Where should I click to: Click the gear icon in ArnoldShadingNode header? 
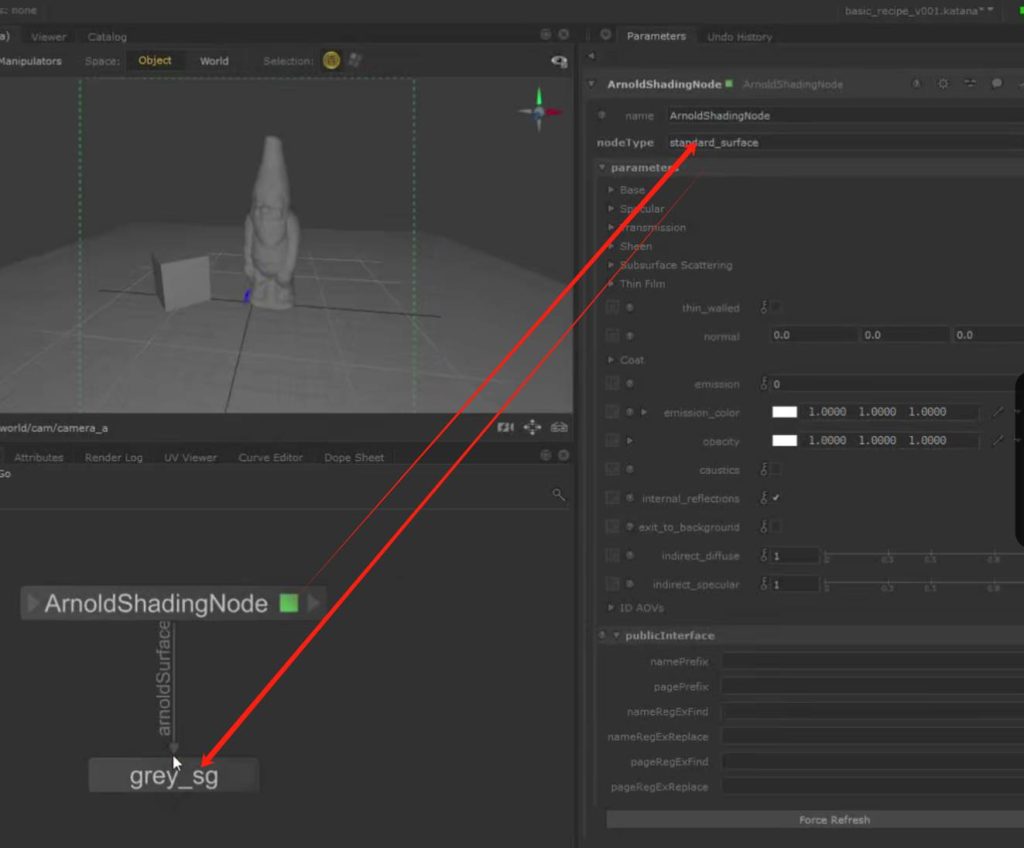pyautogui.click(x=943, y=85)
